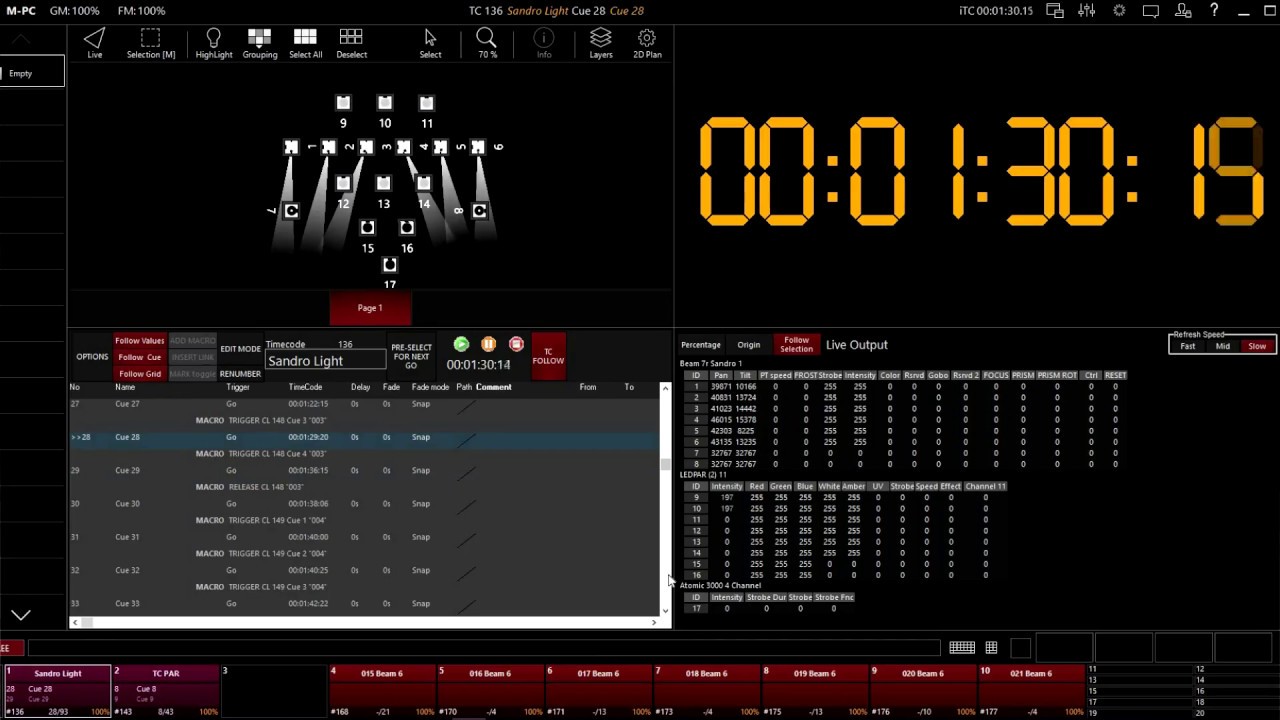Image resolution: width=1280 pixels, height=720 pixels.
Task: Open the 2D Plan settings
Action: (x=647, y=43)
